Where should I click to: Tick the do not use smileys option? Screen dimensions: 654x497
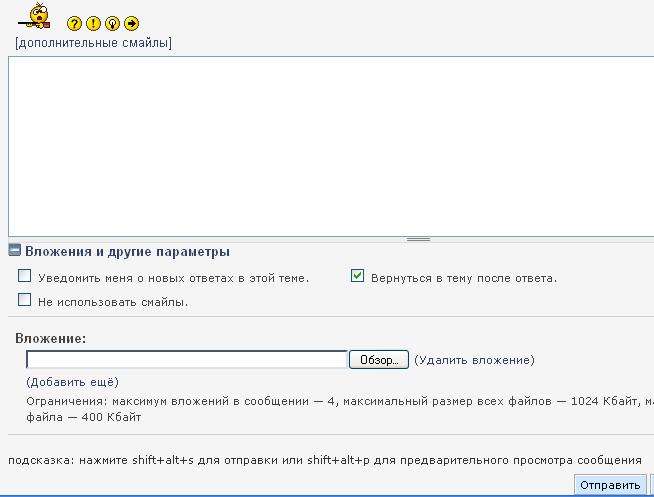pyautogui.click(x=25, y=300)
